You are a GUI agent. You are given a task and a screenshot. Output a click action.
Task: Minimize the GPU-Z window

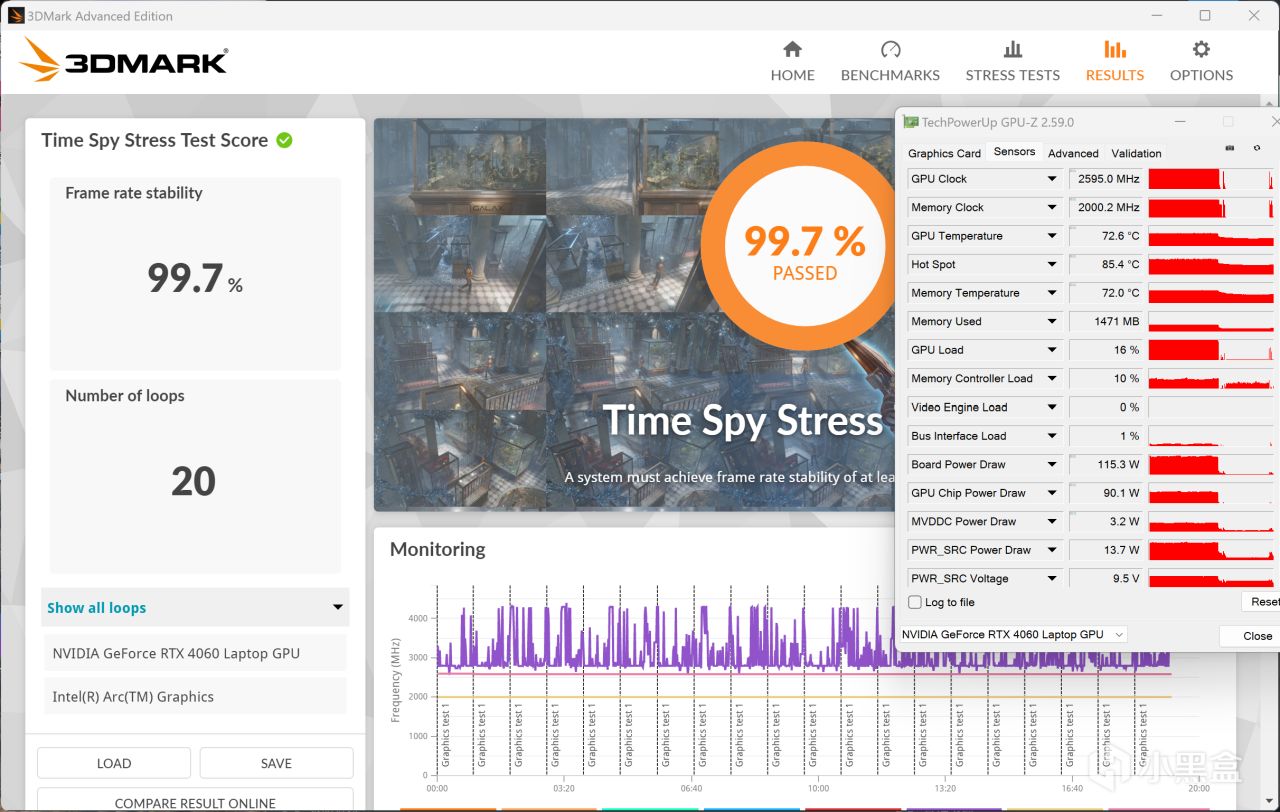point(1181,122)
